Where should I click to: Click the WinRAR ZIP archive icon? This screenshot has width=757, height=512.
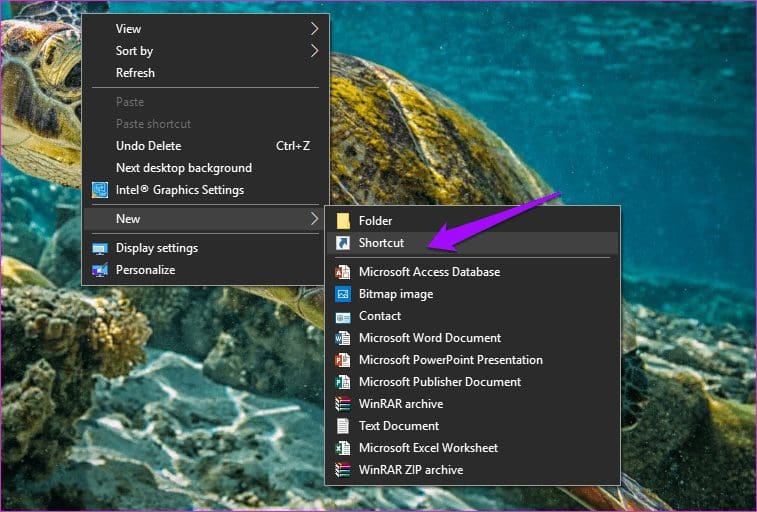click(x=343, y=470)
